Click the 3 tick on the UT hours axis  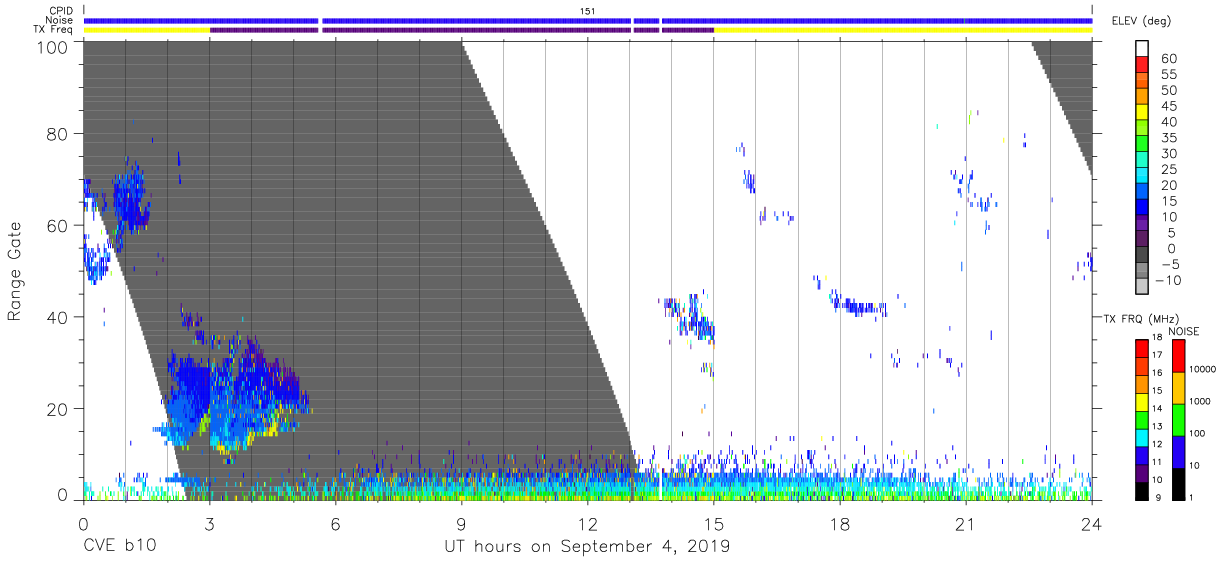click(209, 523)
